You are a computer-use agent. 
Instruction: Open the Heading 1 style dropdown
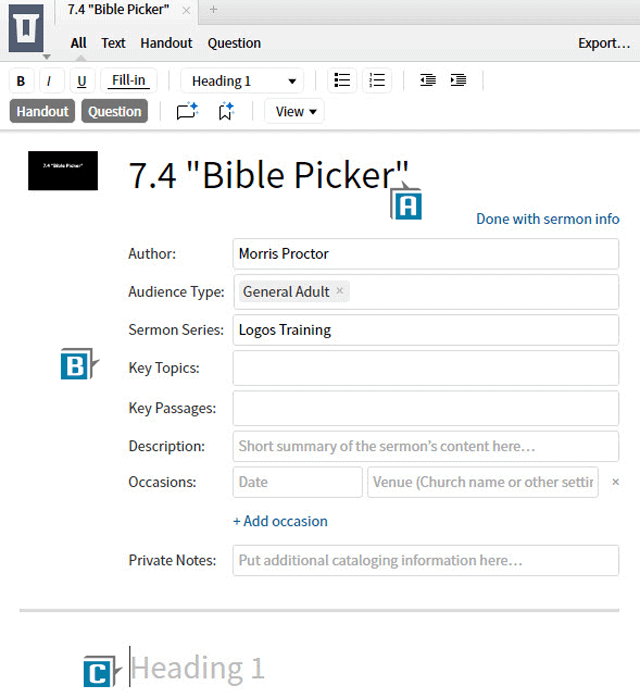pyautogui.click(x=242, y=81)
